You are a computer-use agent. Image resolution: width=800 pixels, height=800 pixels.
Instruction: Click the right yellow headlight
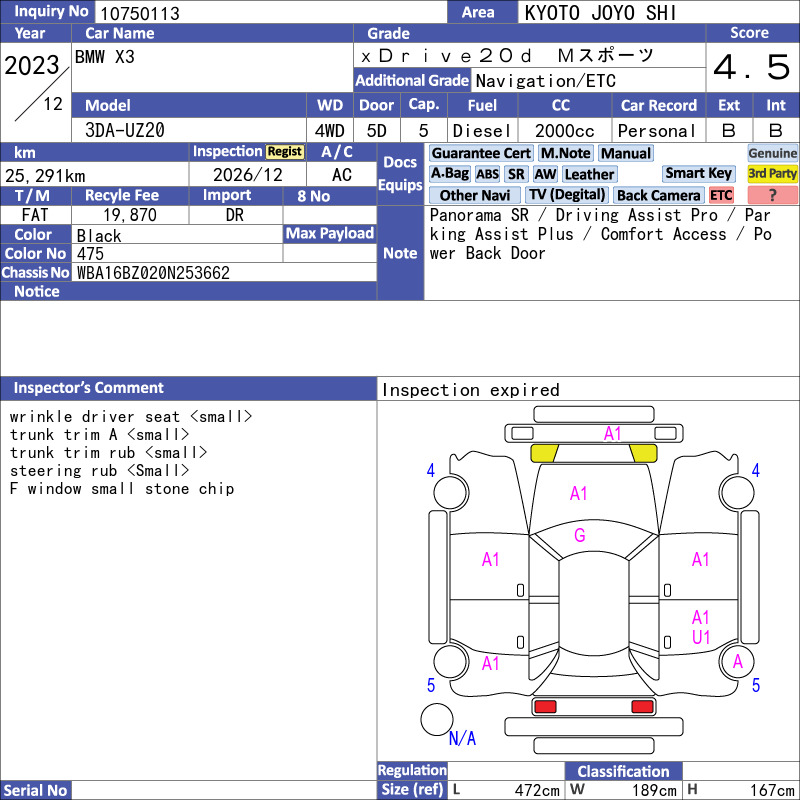pyautogui.click(x=643, y=453)
